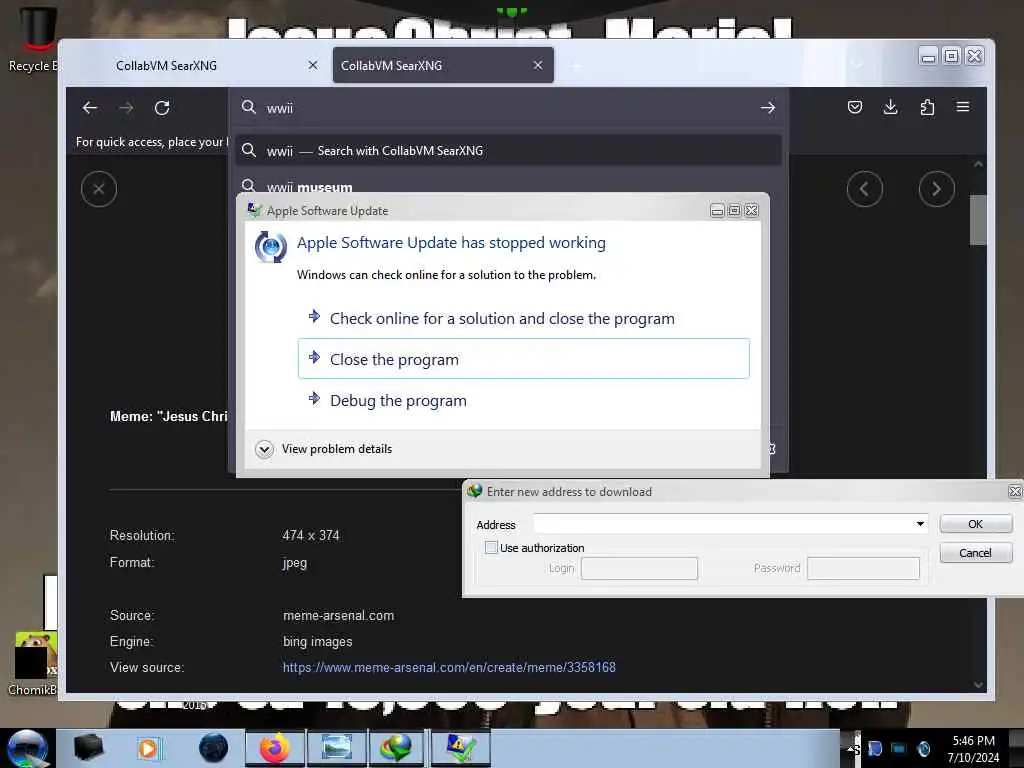Select the second CollabVM SearXNG tab

443,65
